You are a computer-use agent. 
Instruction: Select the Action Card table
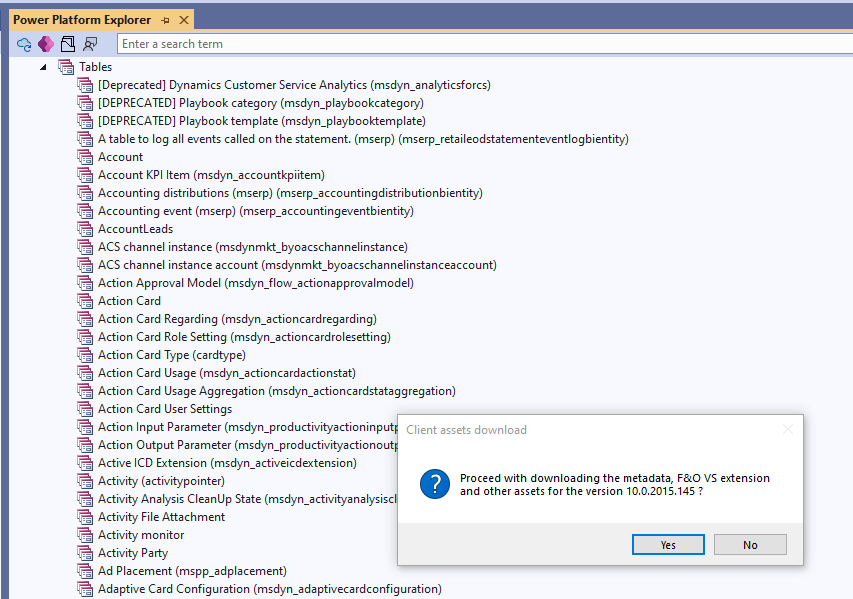click(129, 301)
